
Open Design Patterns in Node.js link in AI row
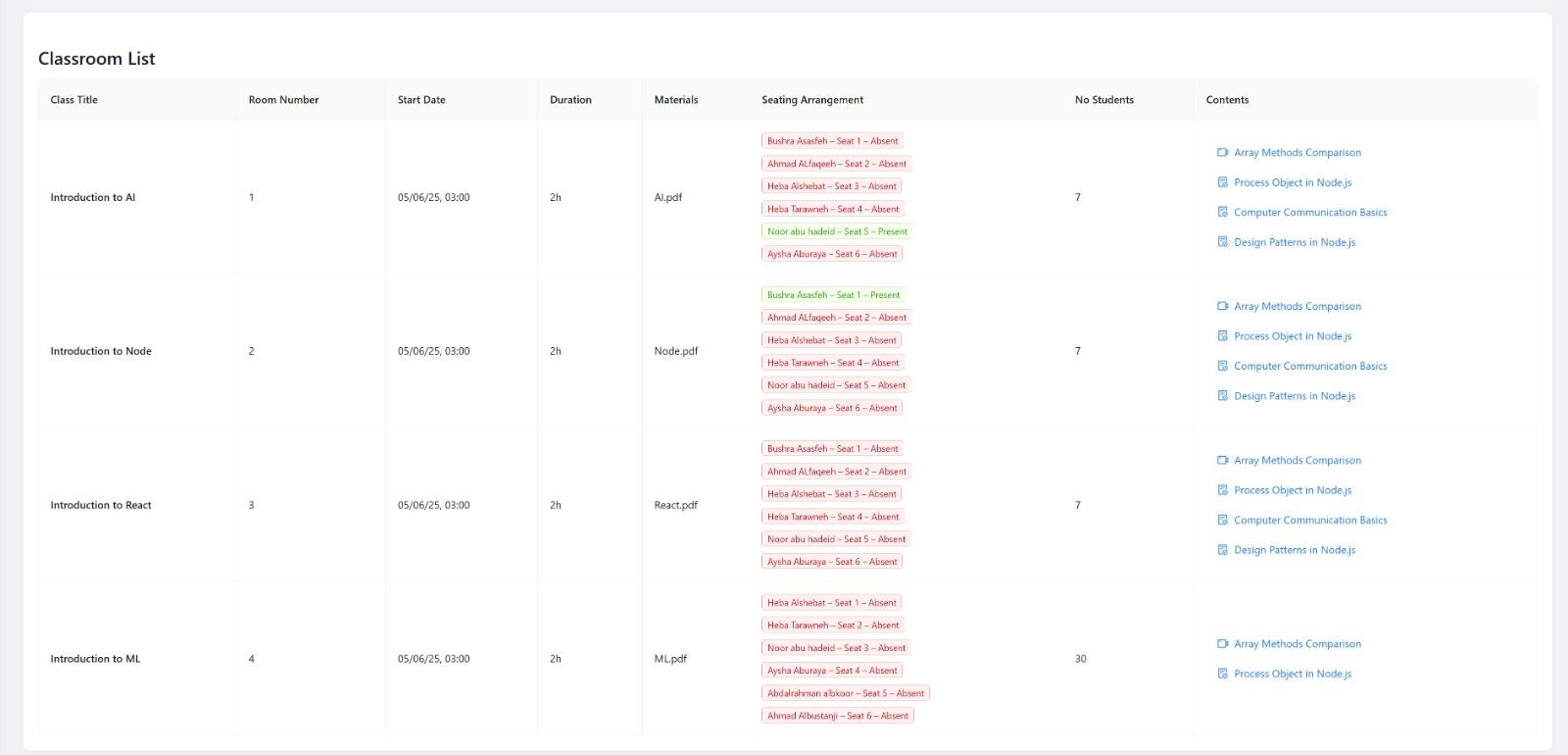pos(1294,242)
